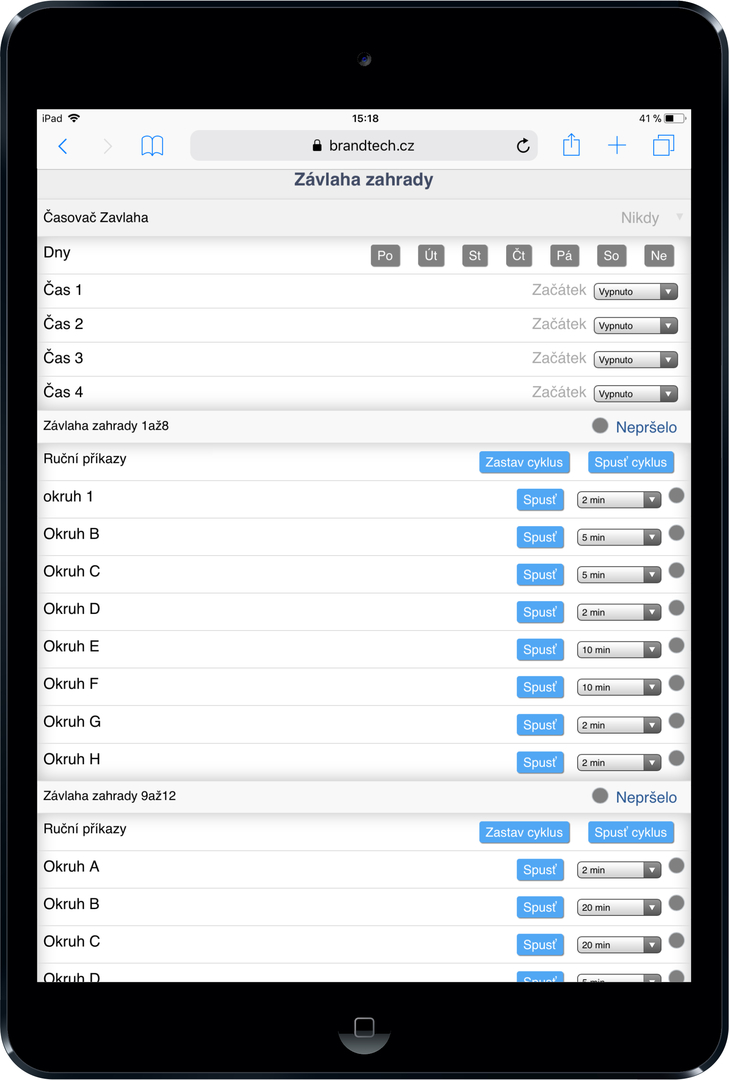Toggle the Po day button
The height and width of the screenshot is (1080, 729).
[385, 256]
